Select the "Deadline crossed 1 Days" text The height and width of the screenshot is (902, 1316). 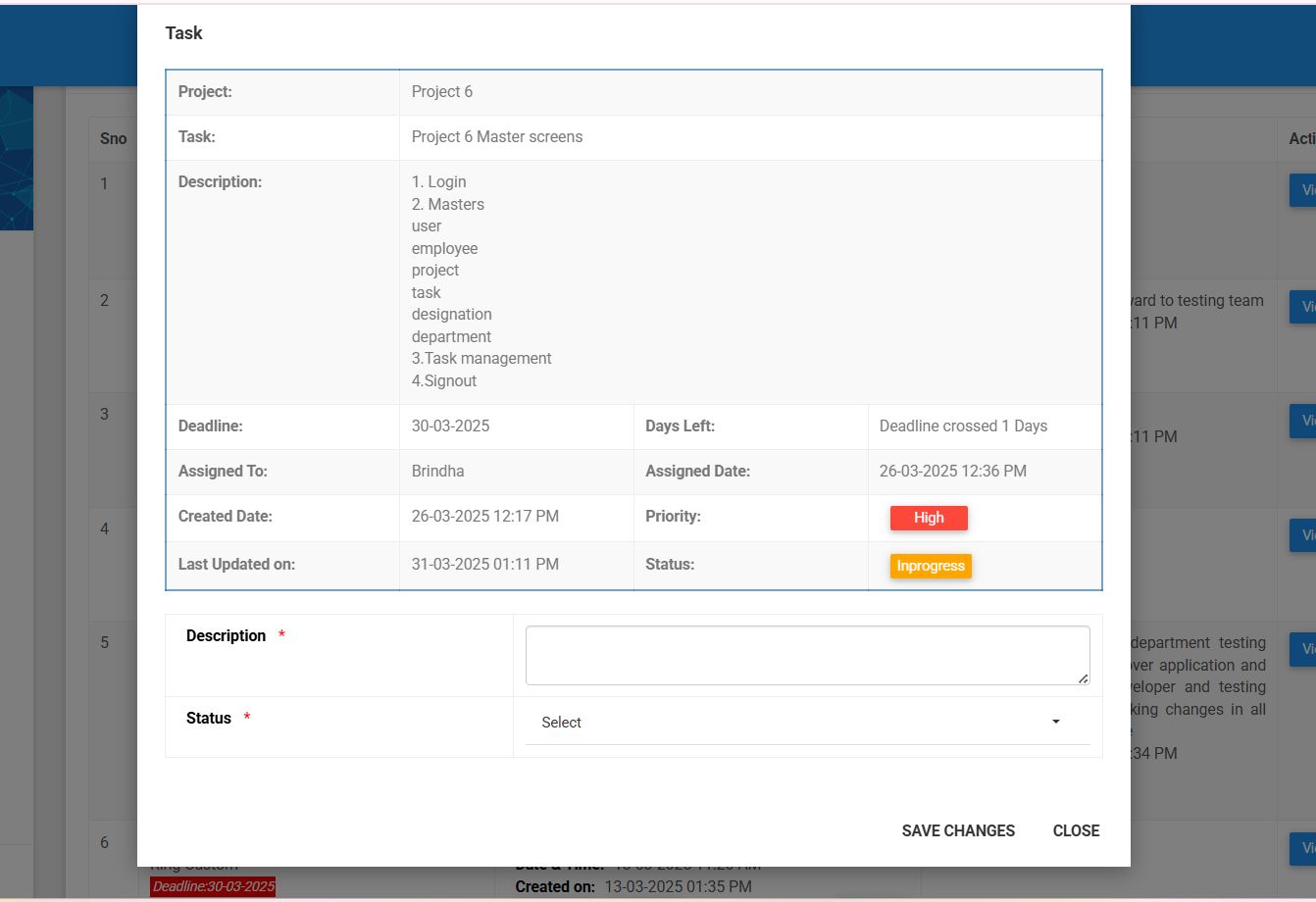964,426
